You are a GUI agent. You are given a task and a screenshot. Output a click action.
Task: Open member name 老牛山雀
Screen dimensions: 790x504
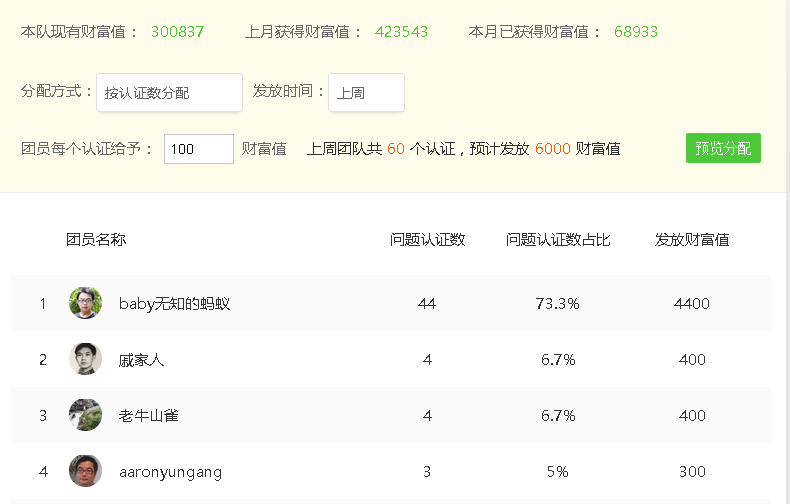[149, 416]
